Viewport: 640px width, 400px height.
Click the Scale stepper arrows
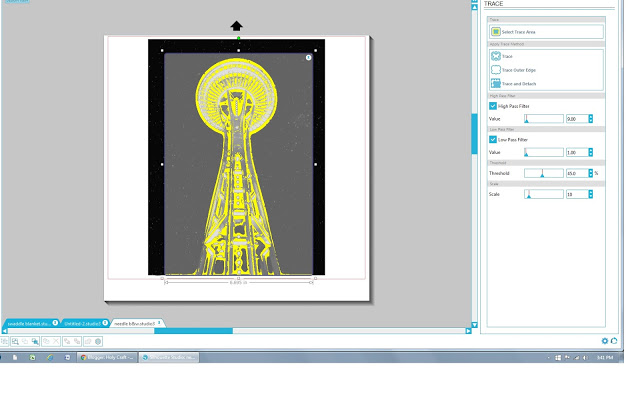pos(591,194)
